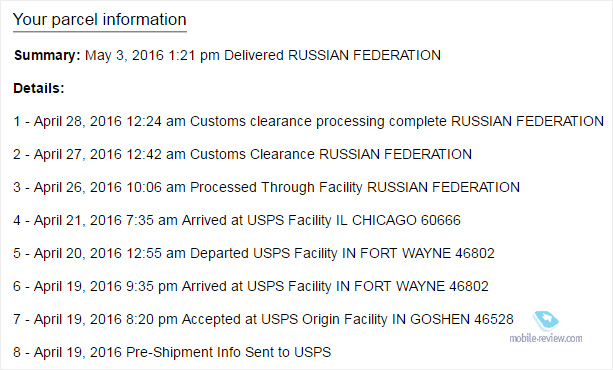This screenshot has height=370, width=613.
Task: Select entry 1 Customs clearance processing complete
Action: click(308, 121)
